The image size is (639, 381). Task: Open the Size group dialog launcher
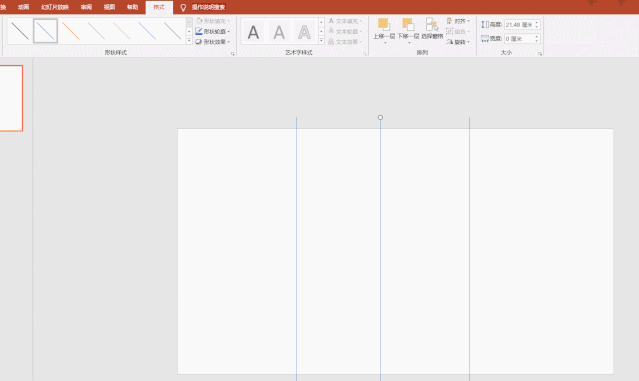point(540,53)
